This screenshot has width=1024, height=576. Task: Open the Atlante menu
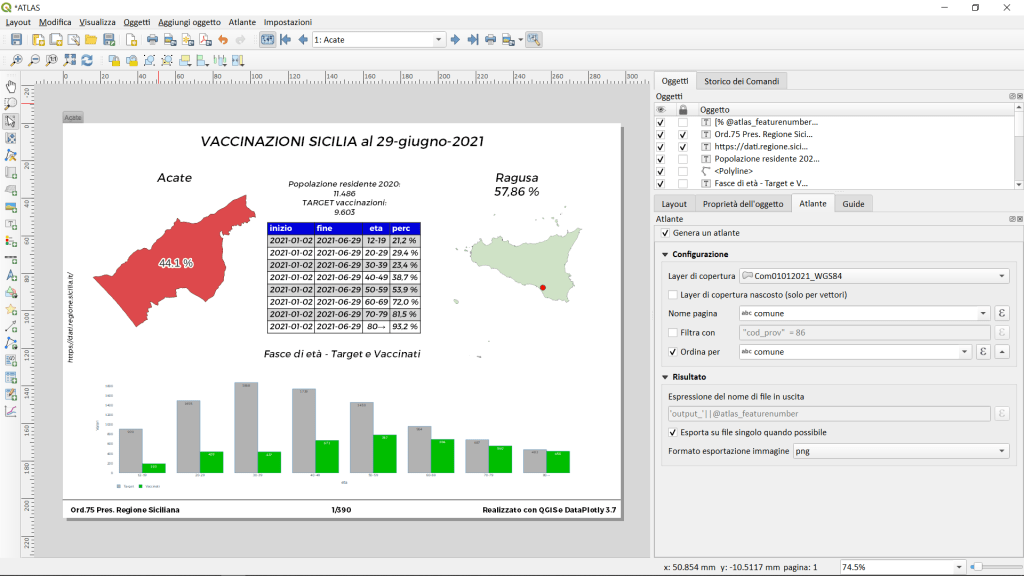tap(242, 22)
